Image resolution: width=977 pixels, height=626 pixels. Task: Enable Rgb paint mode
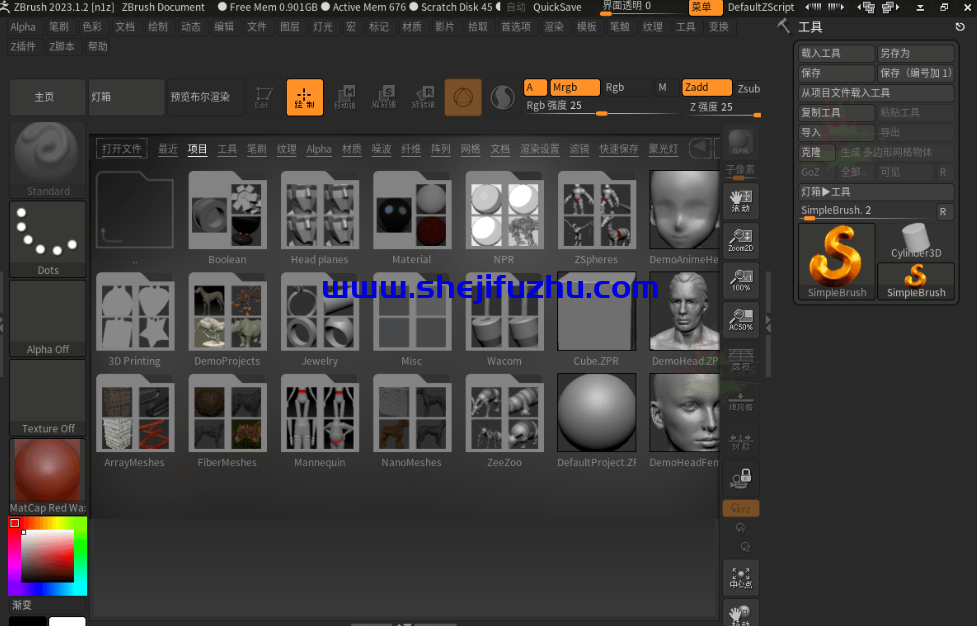click(x=627, y=87)
